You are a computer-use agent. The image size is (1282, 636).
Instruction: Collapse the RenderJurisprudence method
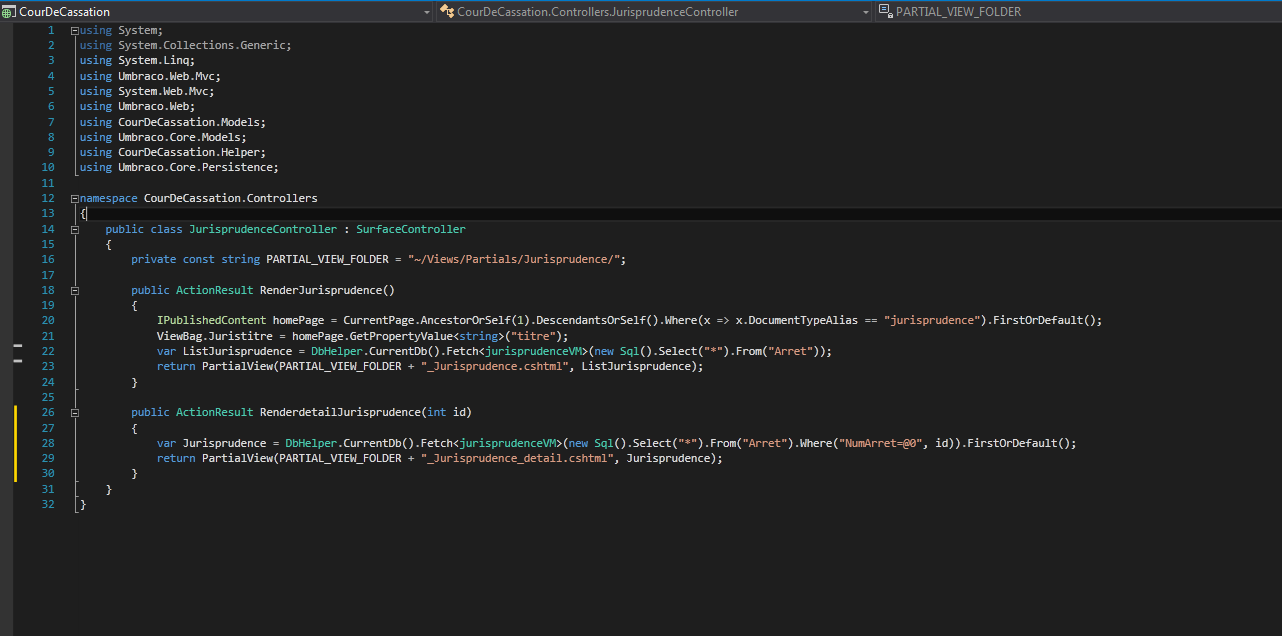point(75,290)
